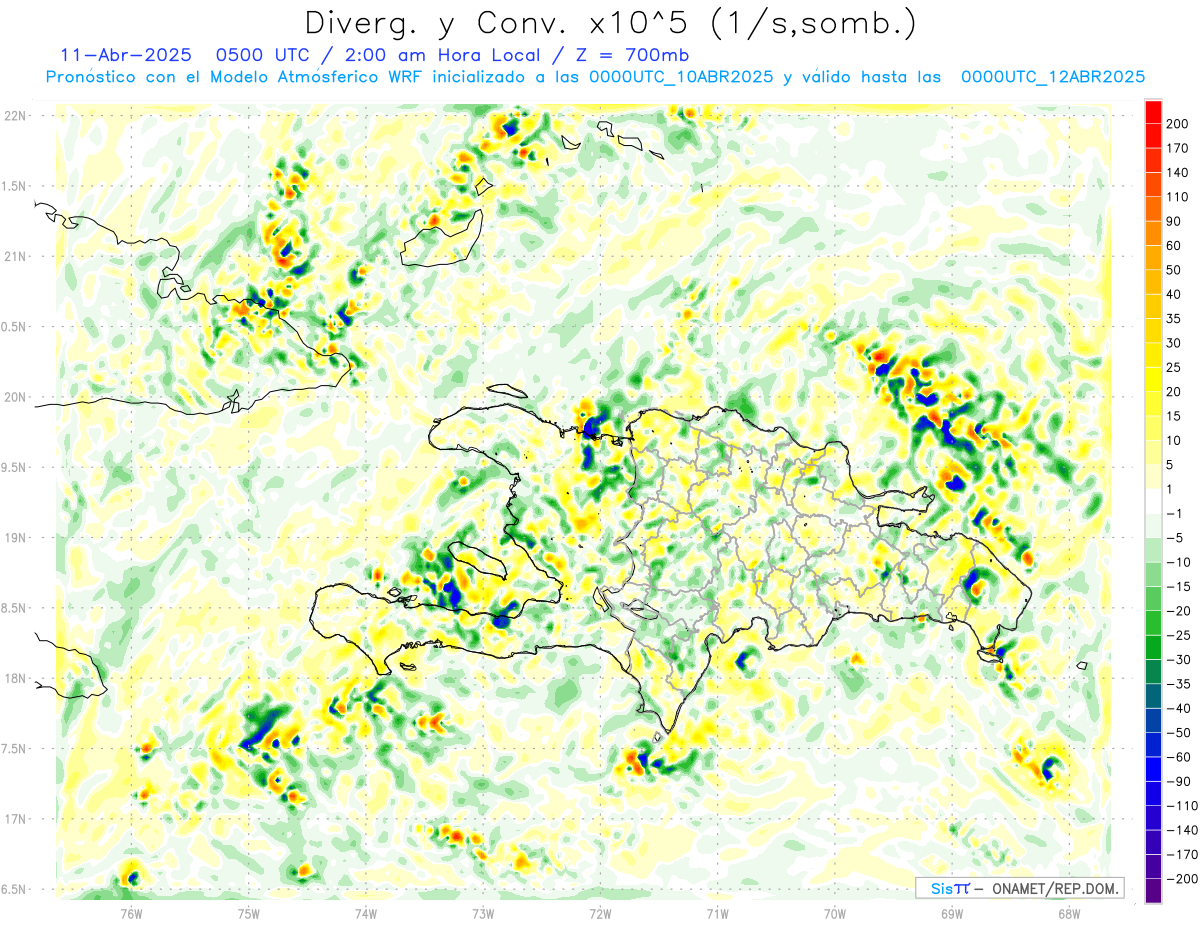
Task: Click the initialization time '0000UTC_10ABR2025'
Action: pyautogui.click(x=681, y=77)
